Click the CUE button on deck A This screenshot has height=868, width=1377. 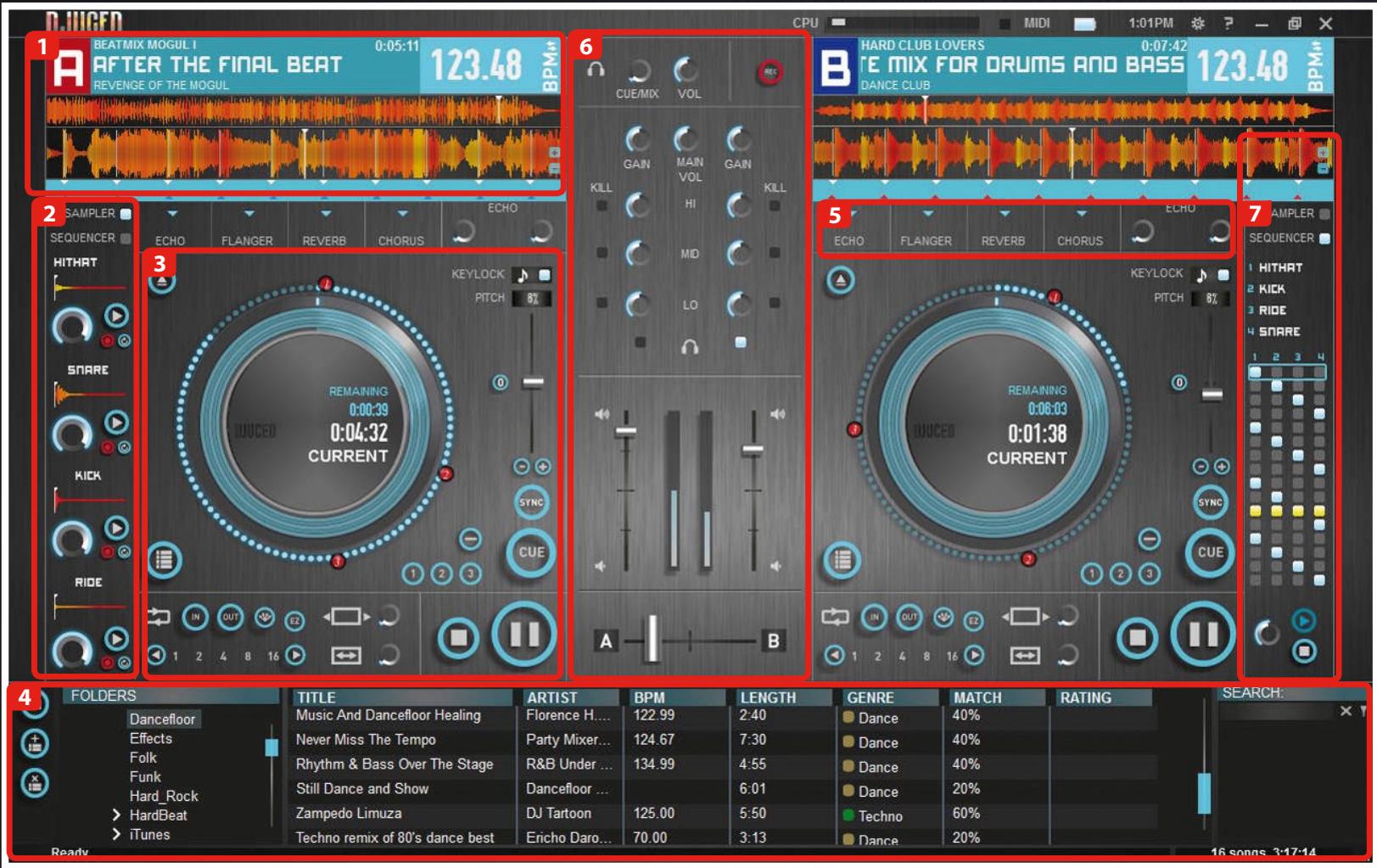pyautogui.click(x=531, y=552)
